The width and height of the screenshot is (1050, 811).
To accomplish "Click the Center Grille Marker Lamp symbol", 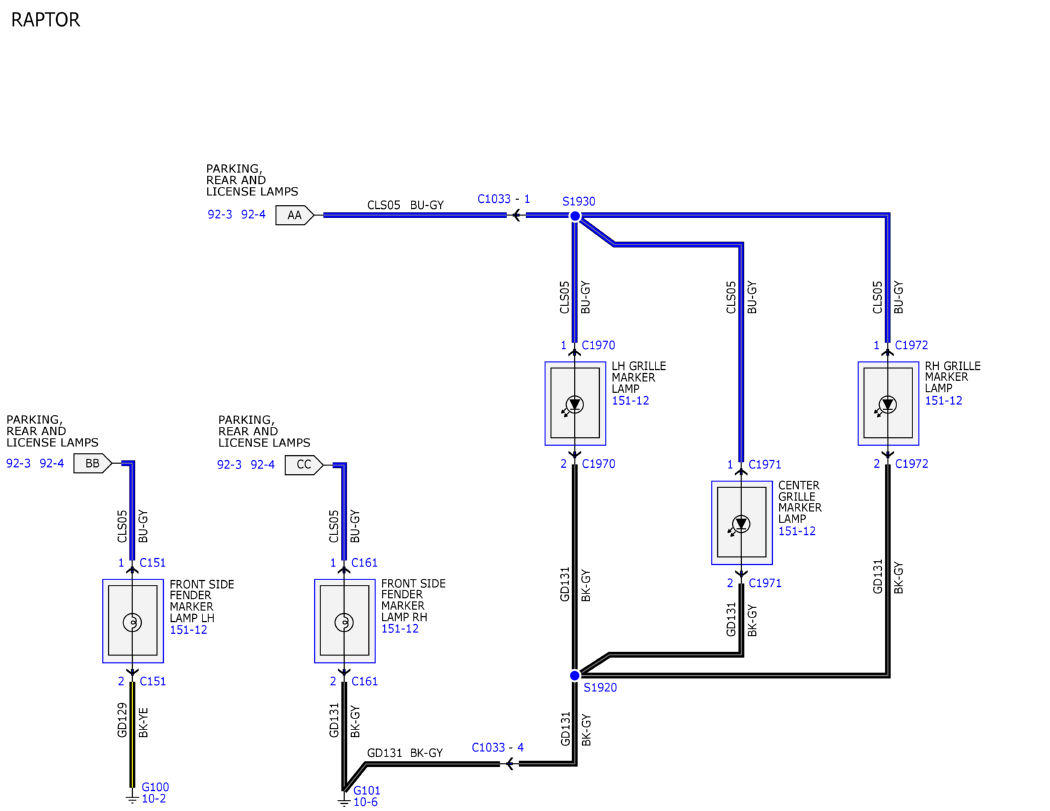I will pos(741,523).
